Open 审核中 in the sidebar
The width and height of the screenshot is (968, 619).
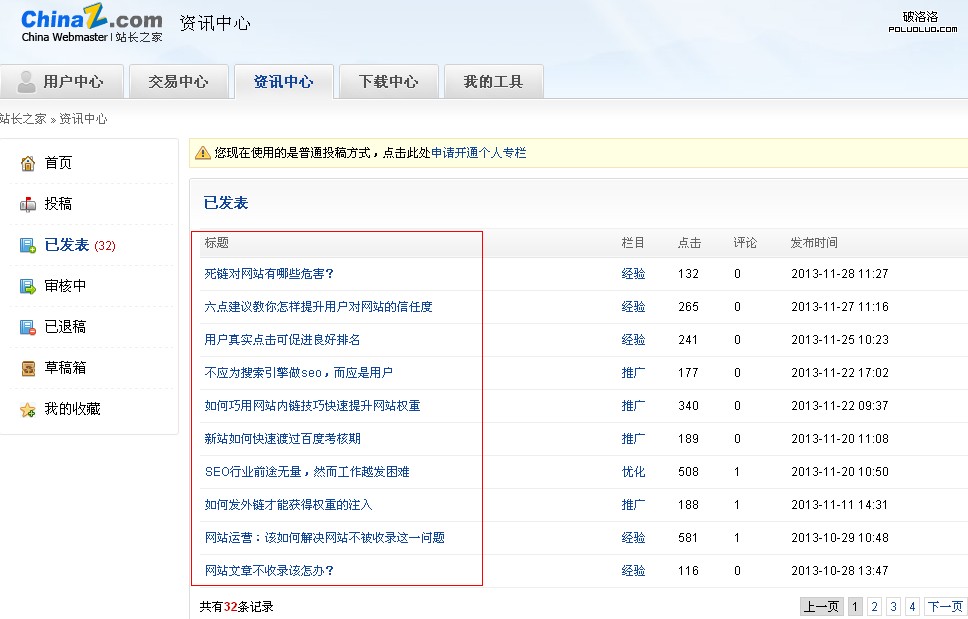65,286
